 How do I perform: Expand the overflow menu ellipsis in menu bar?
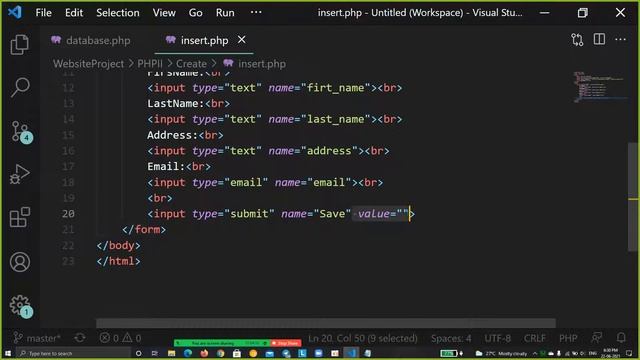[x=256, y=12]
